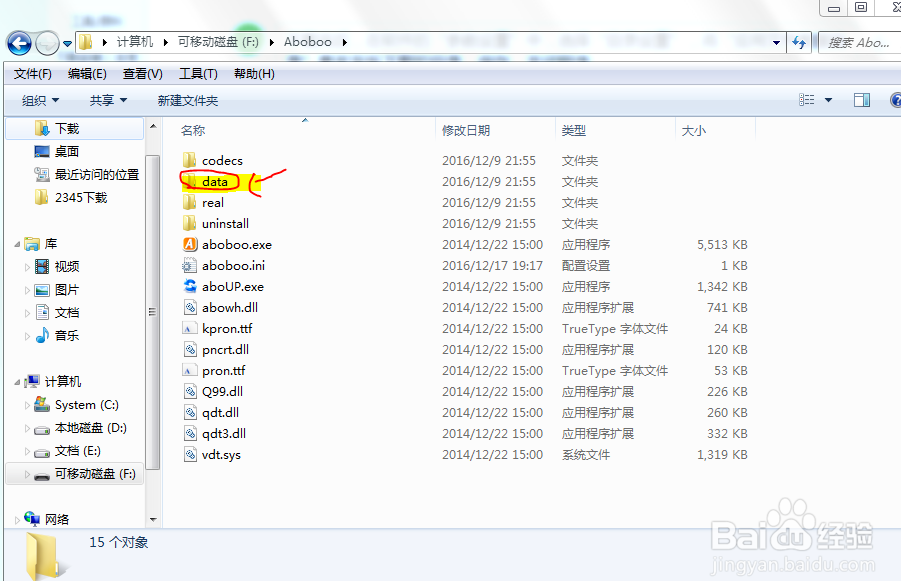Collapse the 计算机 tree node
This screenshot has width=901, height=581.
pos(17,382)
